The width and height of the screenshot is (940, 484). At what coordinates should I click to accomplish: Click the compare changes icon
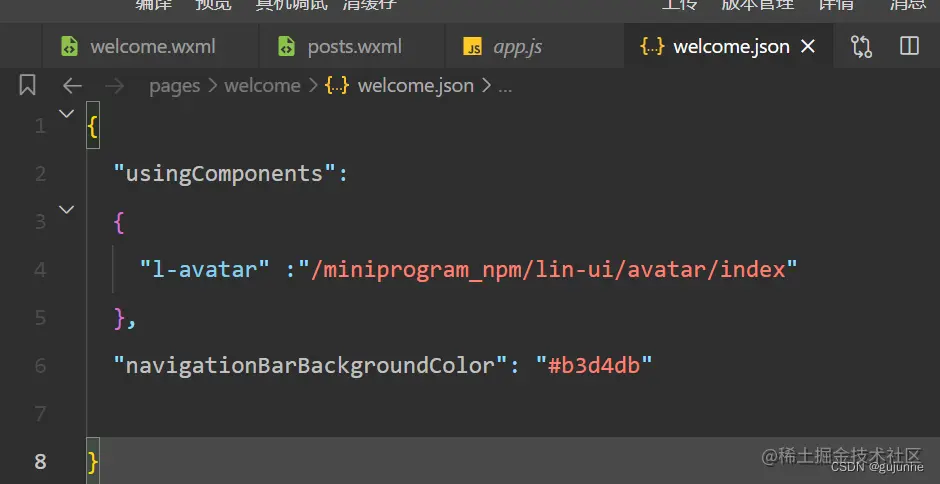point(861,46)
